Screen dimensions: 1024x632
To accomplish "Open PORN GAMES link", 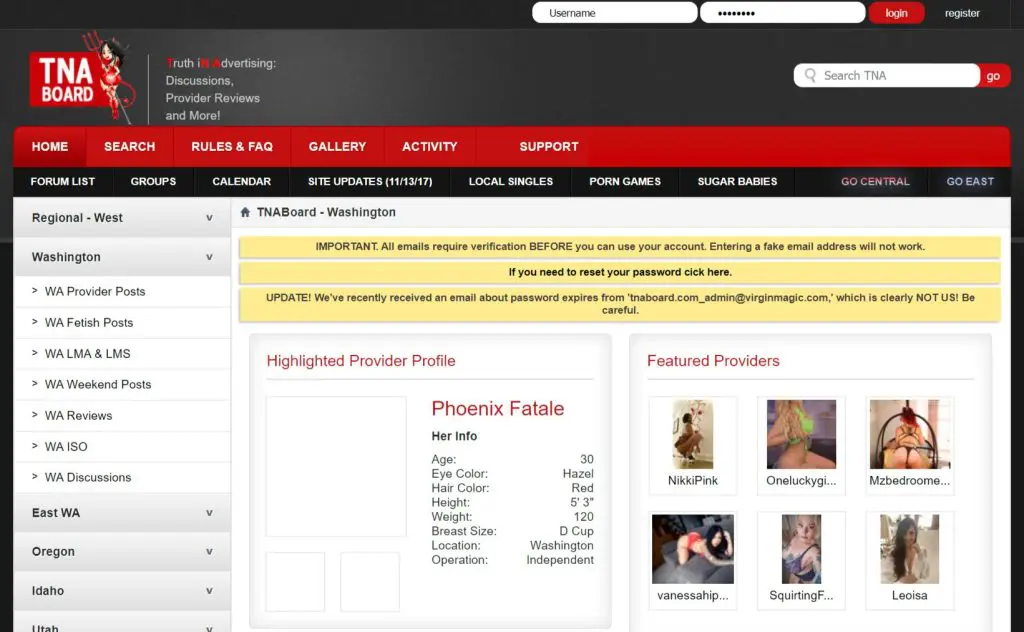I will (625, 182).
